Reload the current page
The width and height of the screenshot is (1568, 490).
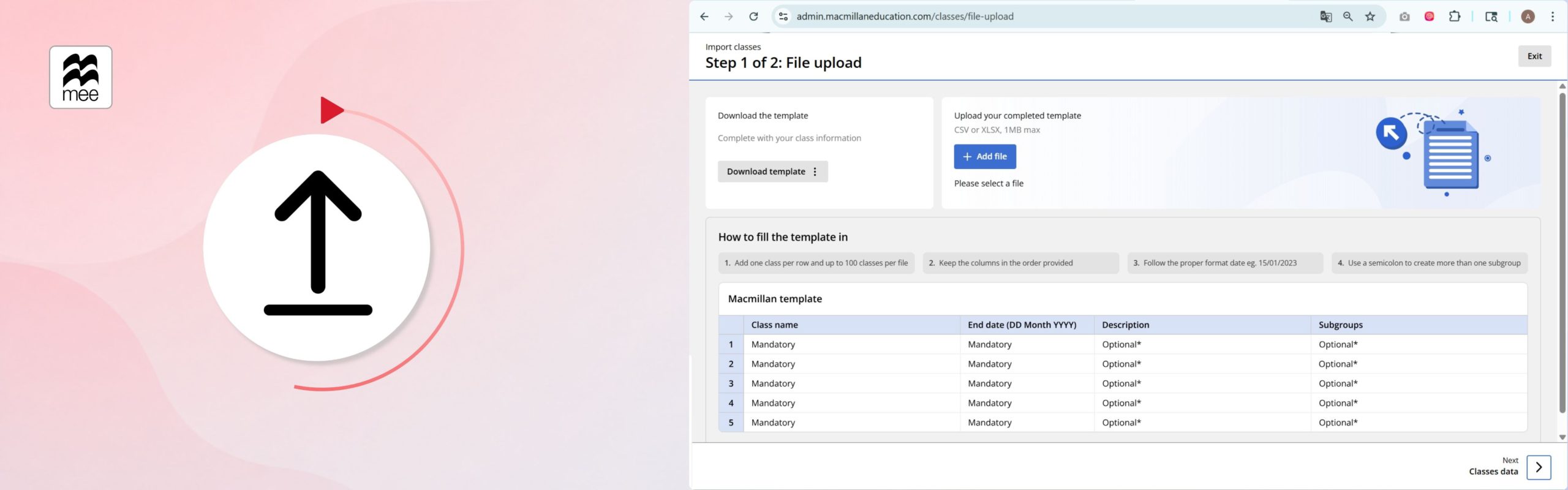[x=753, y=17]
